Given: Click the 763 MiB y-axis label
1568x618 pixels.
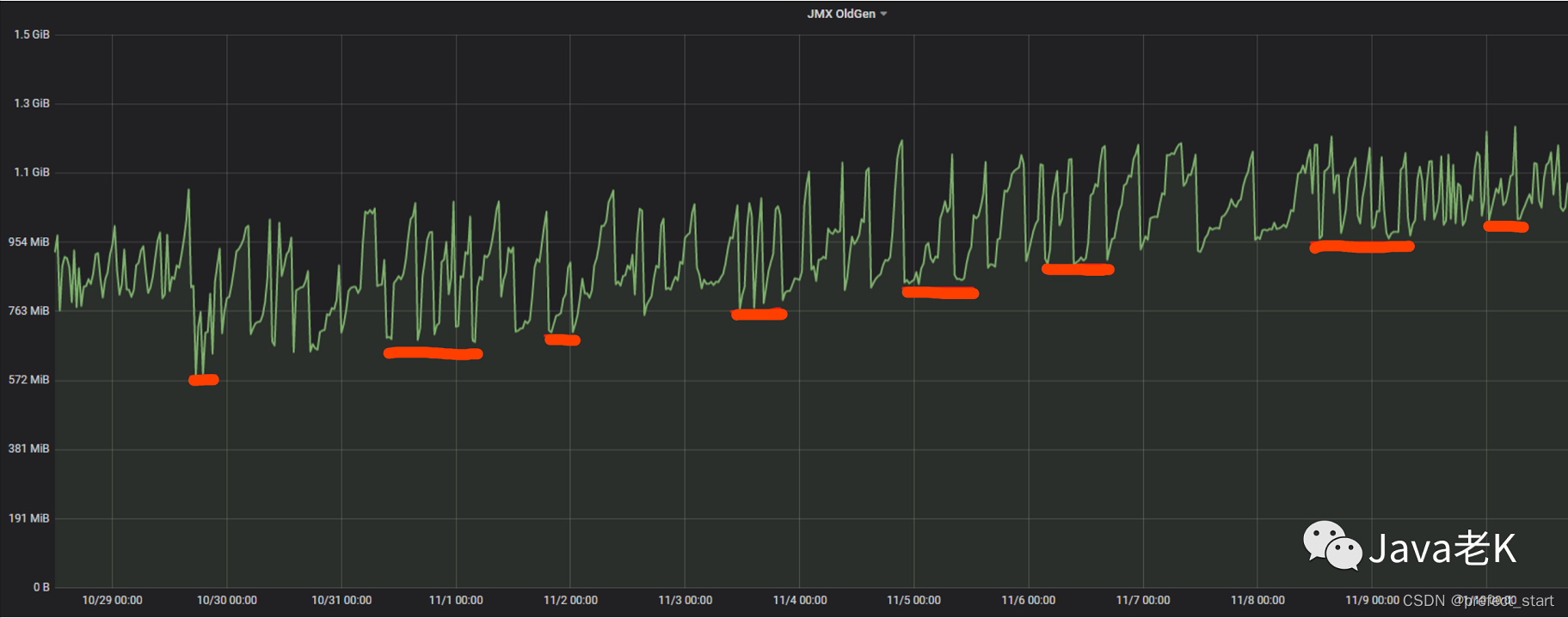Looking at the screenshot, I should pos(29,310).
